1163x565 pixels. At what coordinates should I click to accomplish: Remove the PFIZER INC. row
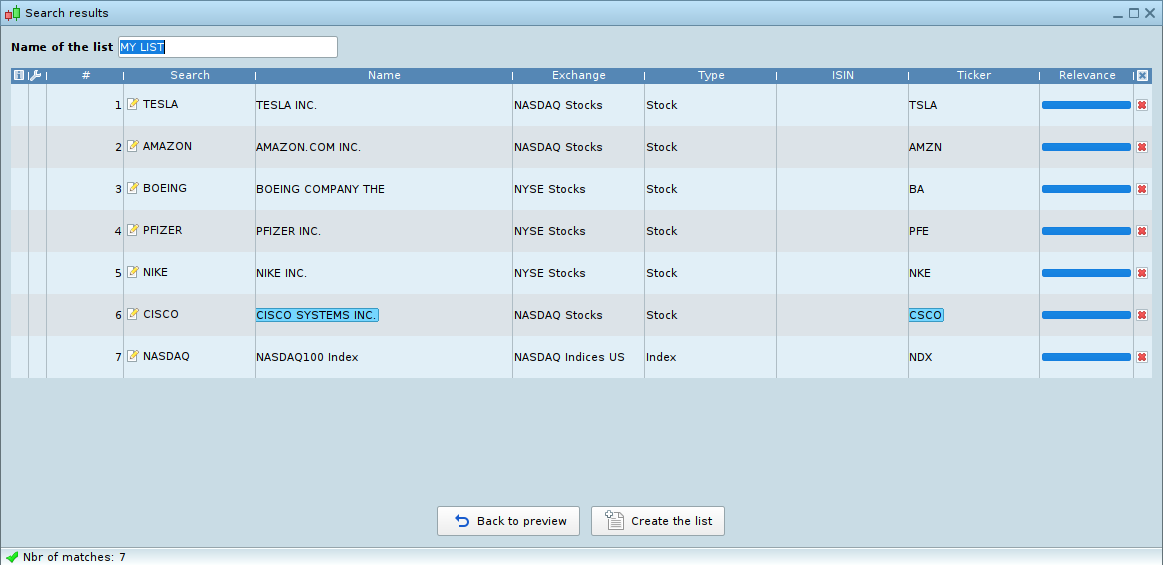point(1142,231)
